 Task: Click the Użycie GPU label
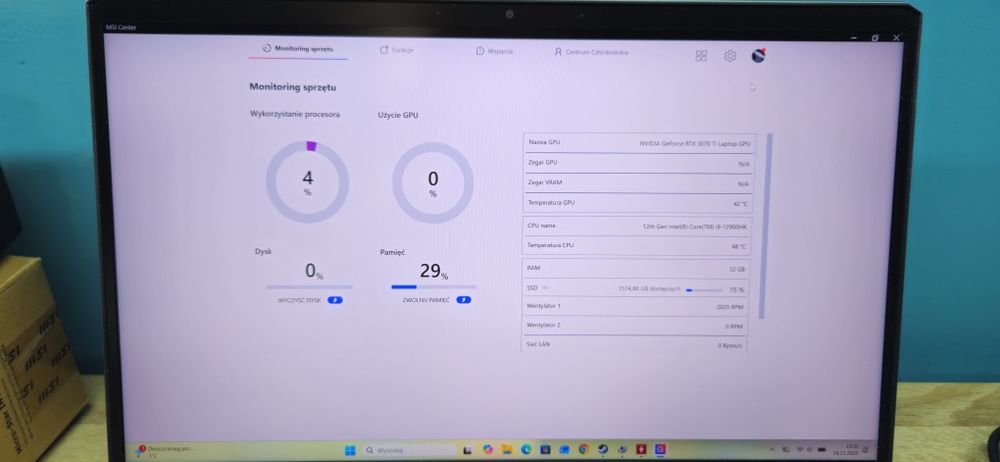point(398,116)
